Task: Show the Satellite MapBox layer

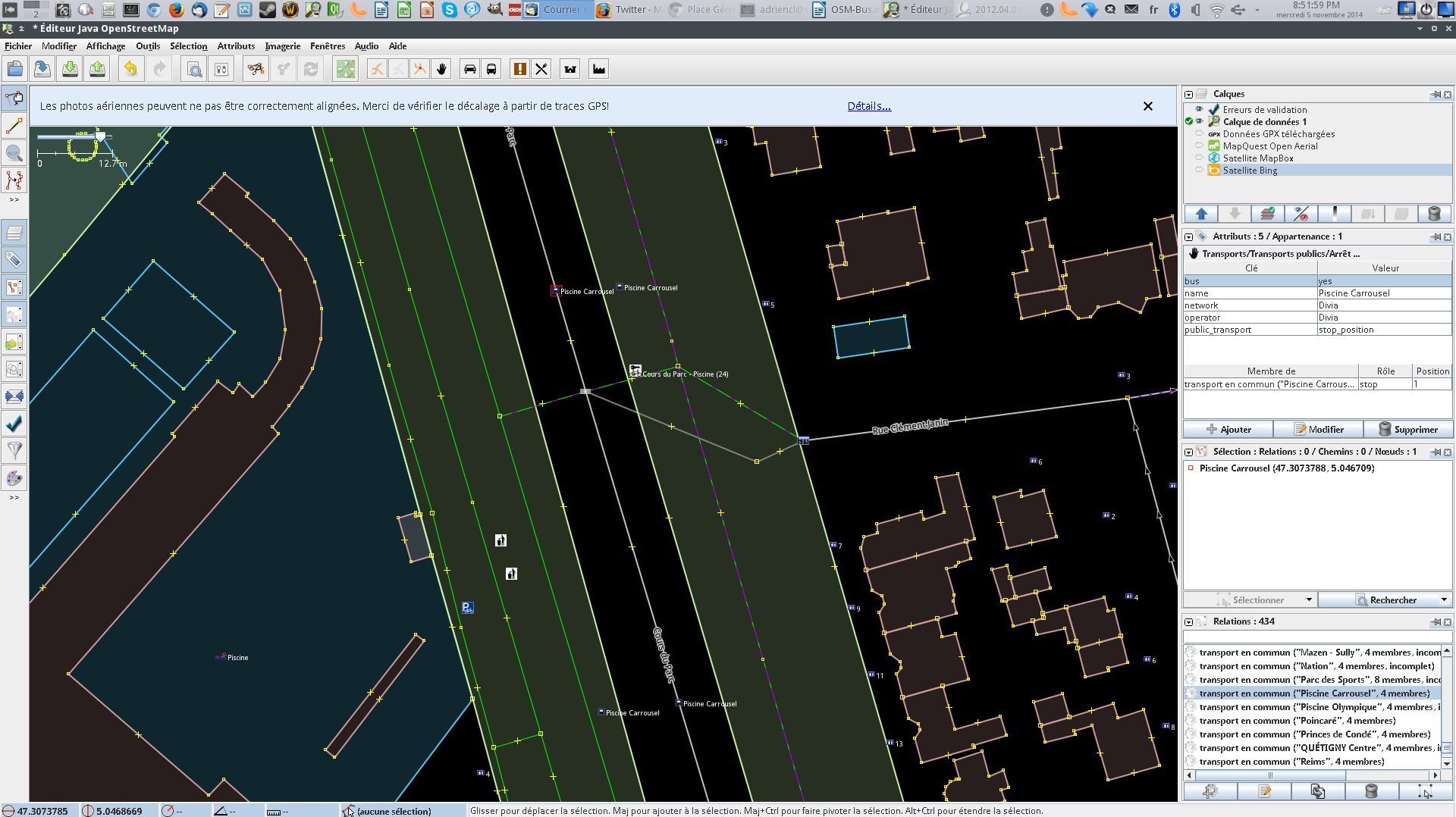Action: point(1199,158)
